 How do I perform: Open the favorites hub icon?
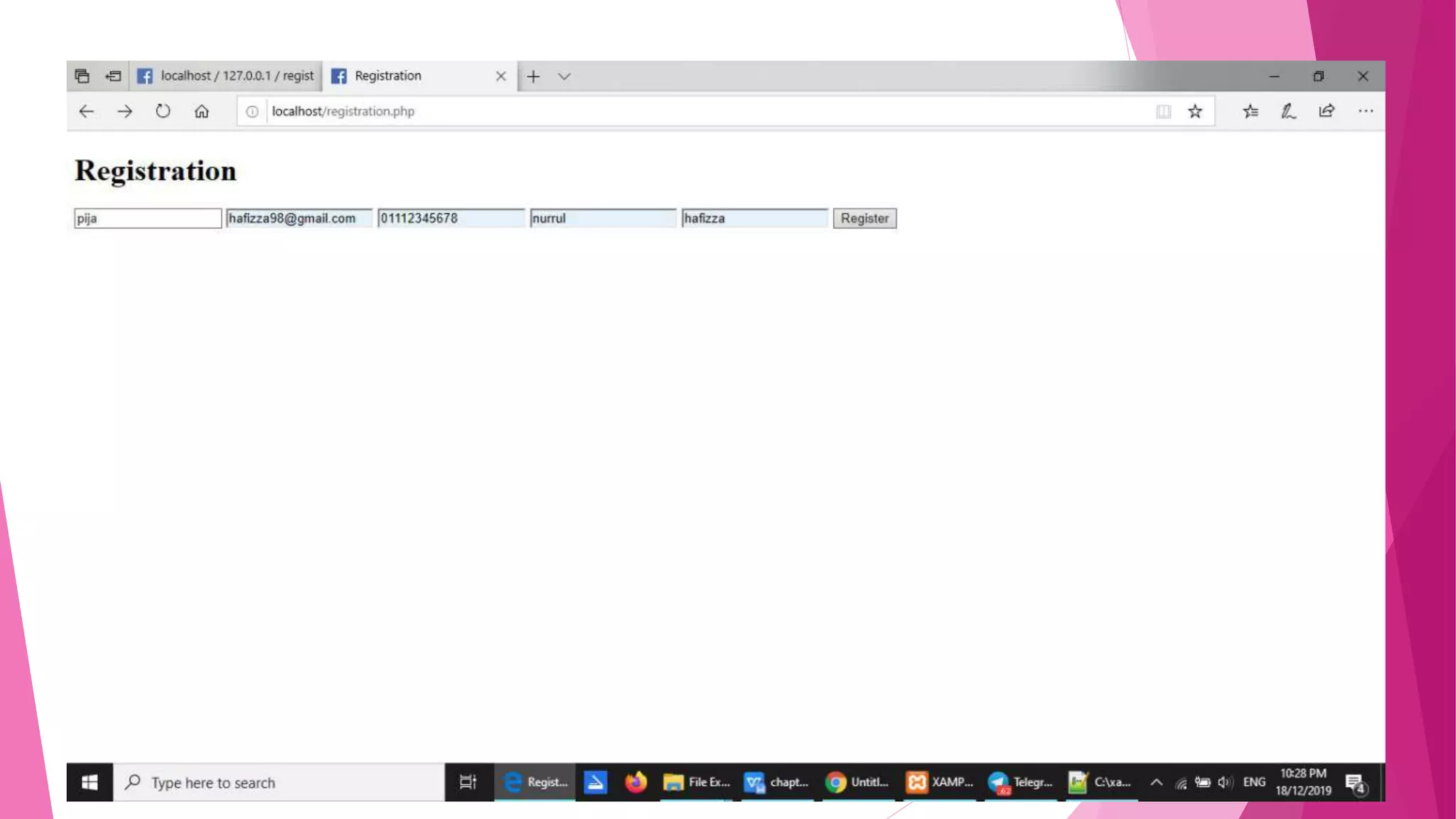pyautogui.click(x=1251, y=112)
